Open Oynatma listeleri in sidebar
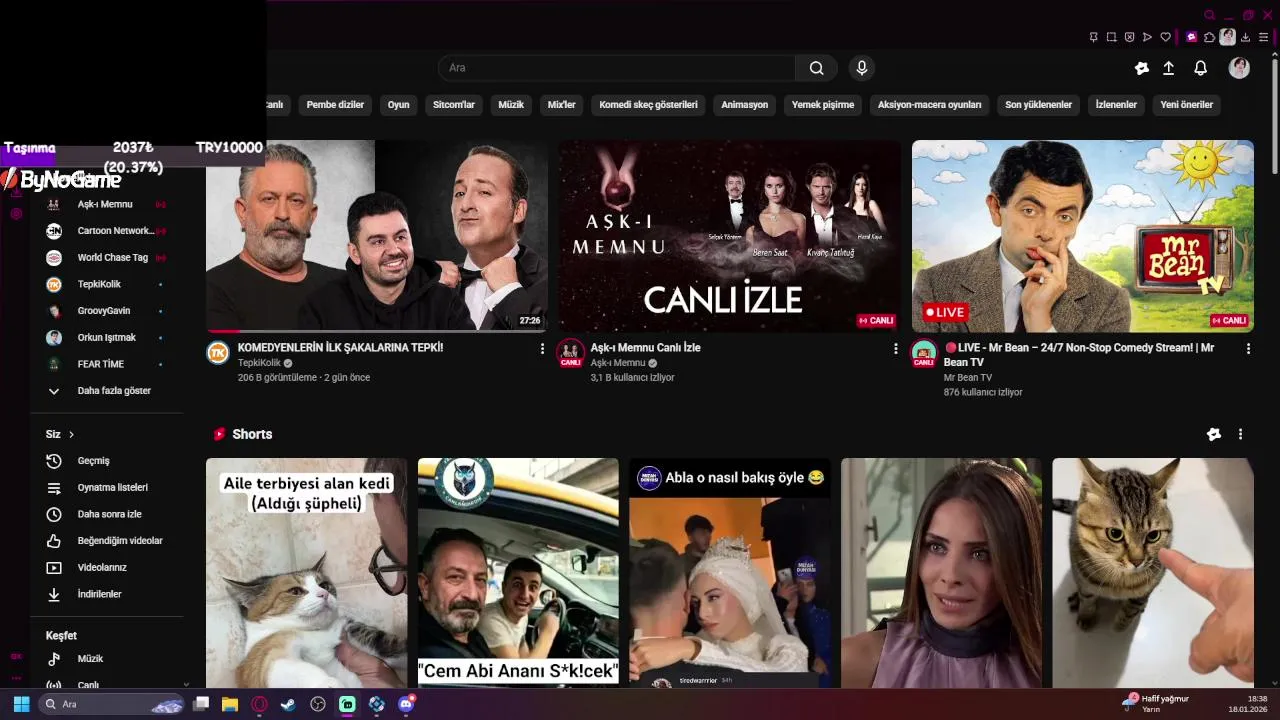1280x720 pixels. click(107, 488)
